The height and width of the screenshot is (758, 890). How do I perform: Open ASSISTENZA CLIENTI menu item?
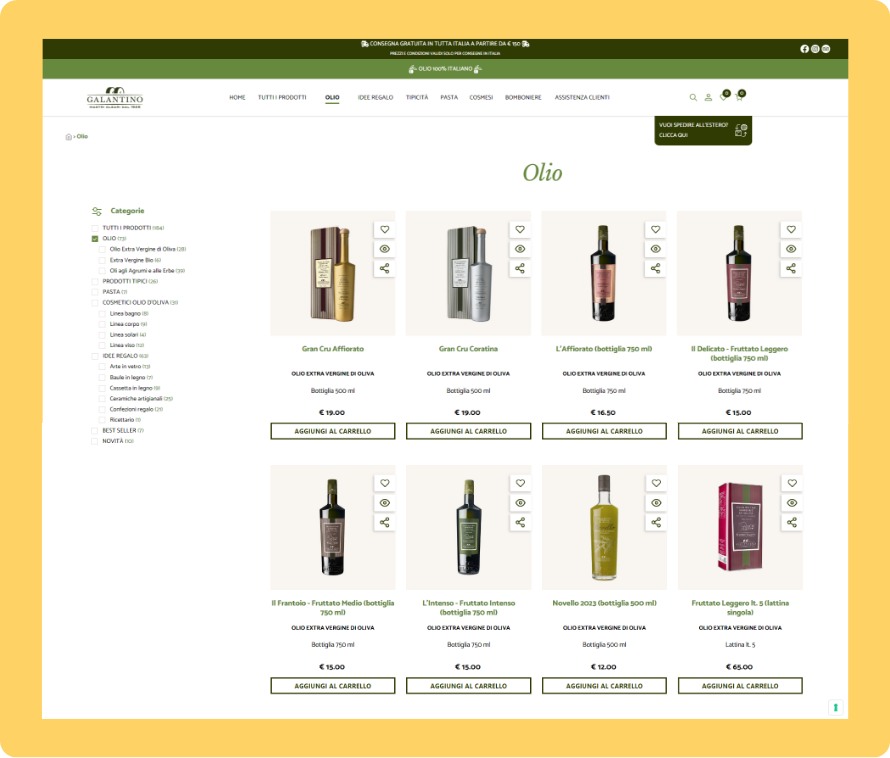[582, 98]
